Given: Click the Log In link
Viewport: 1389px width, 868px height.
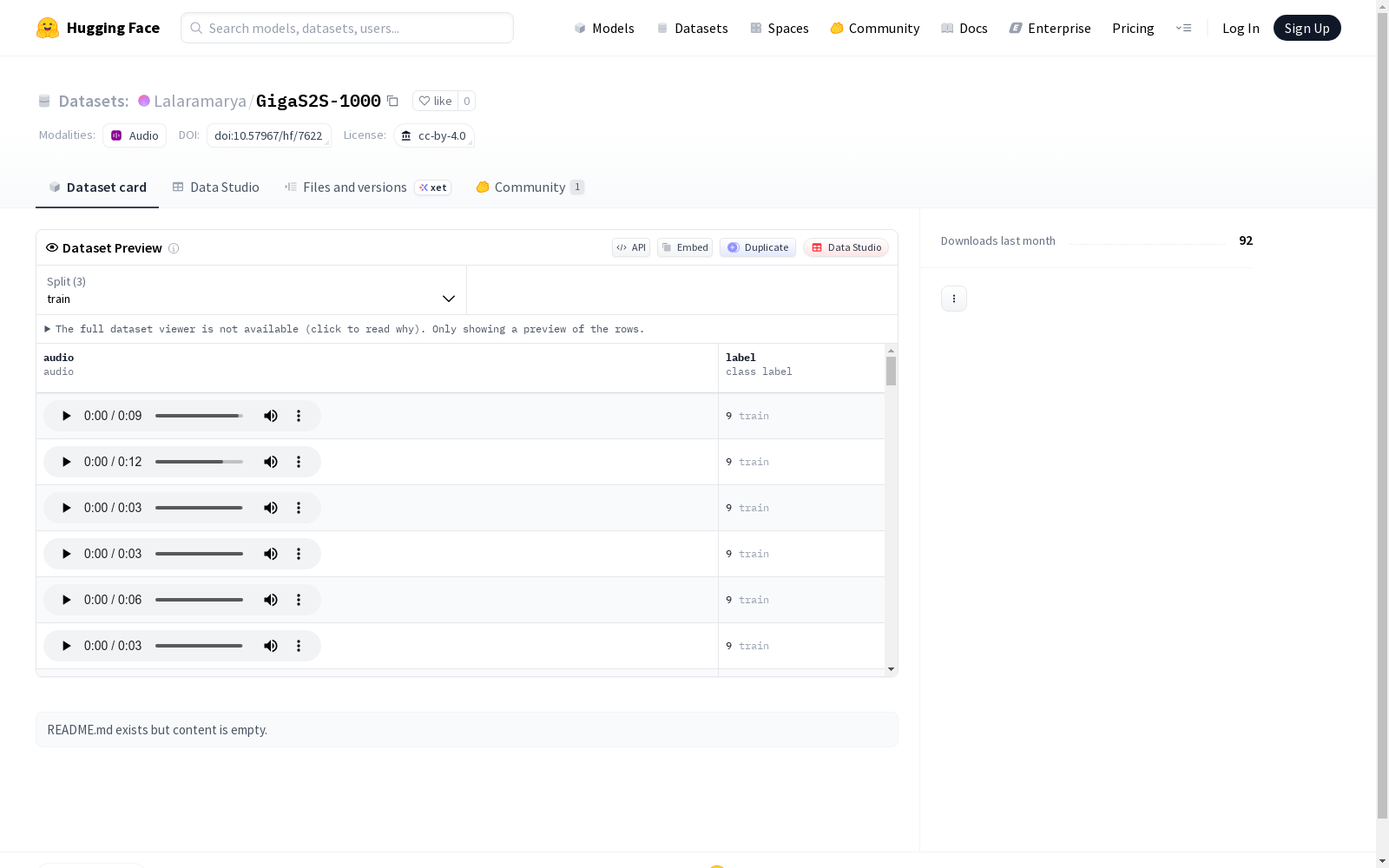Looking at the screenshot, I should click(x=1241, y=28).
